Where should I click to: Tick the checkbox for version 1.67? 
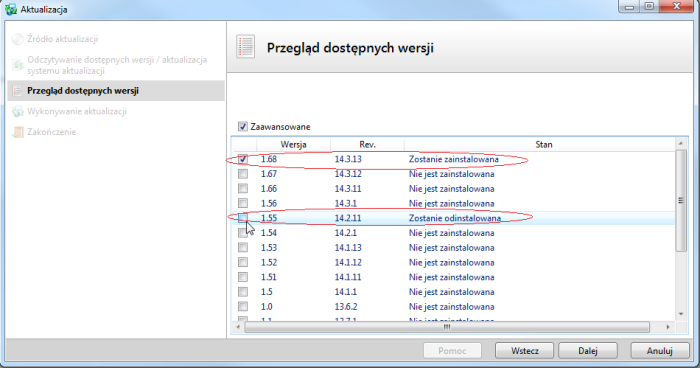coord(243,174)
